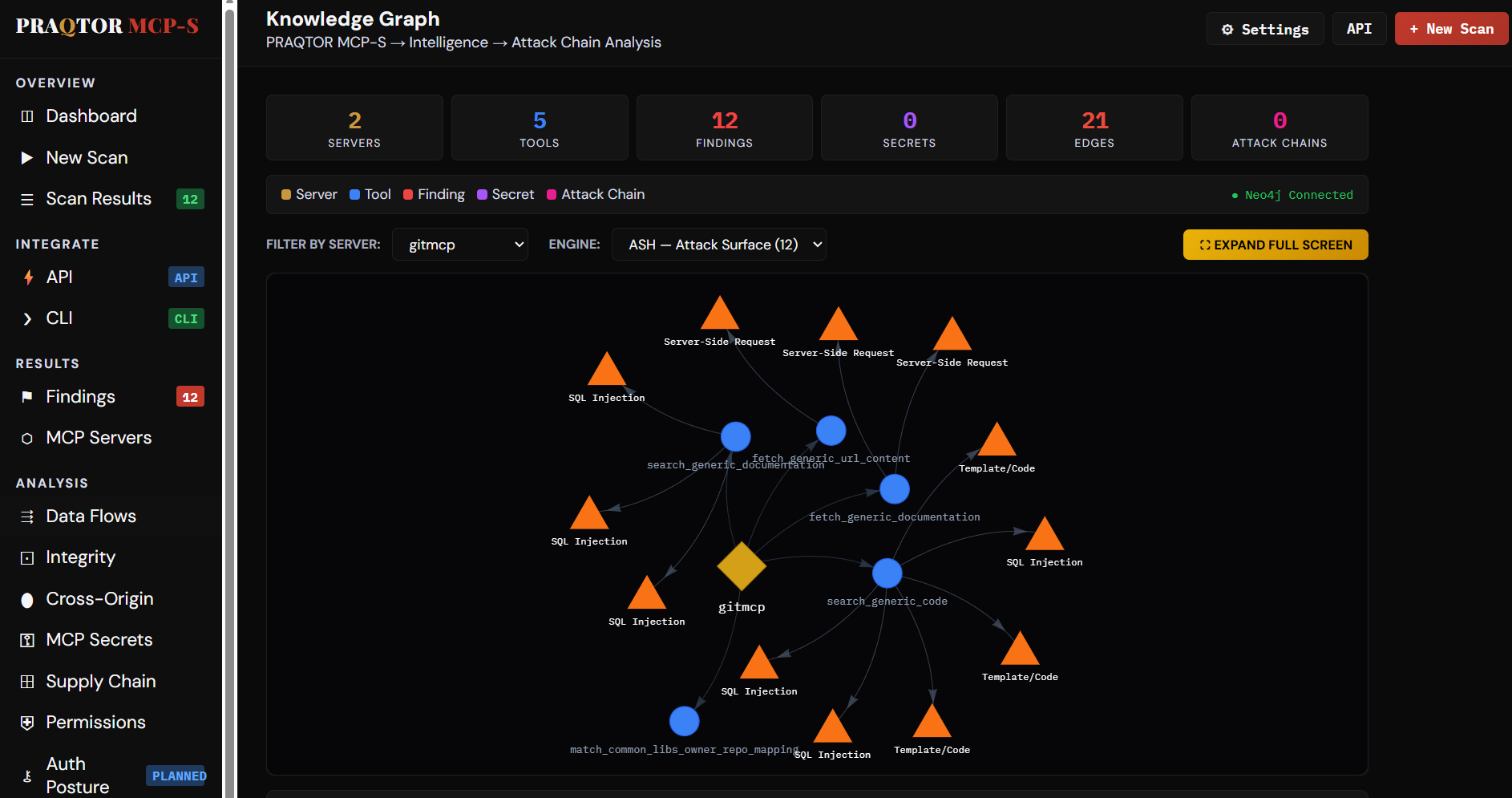This screenshot has width=1512, height=798.
Task: Open the MCP Servers panel icon
Action: click(x=27, y=437)
